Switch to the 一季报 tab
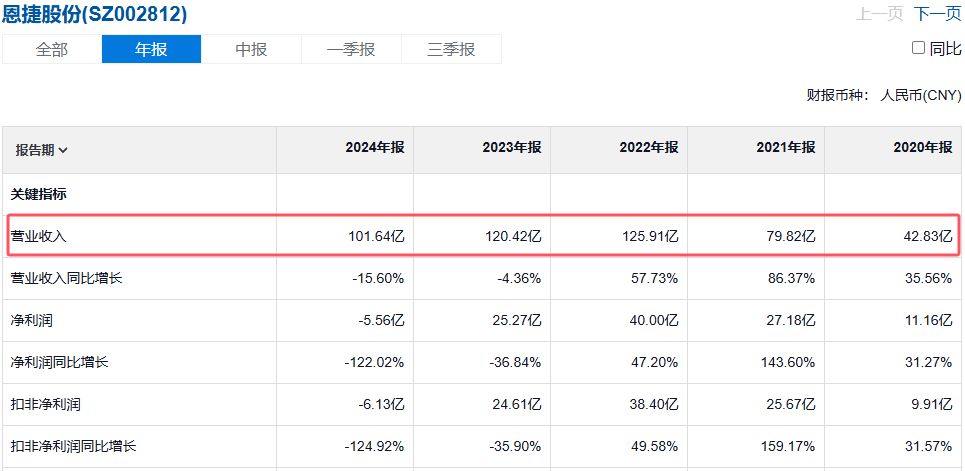The image size is (965, 471). [351, 49]
